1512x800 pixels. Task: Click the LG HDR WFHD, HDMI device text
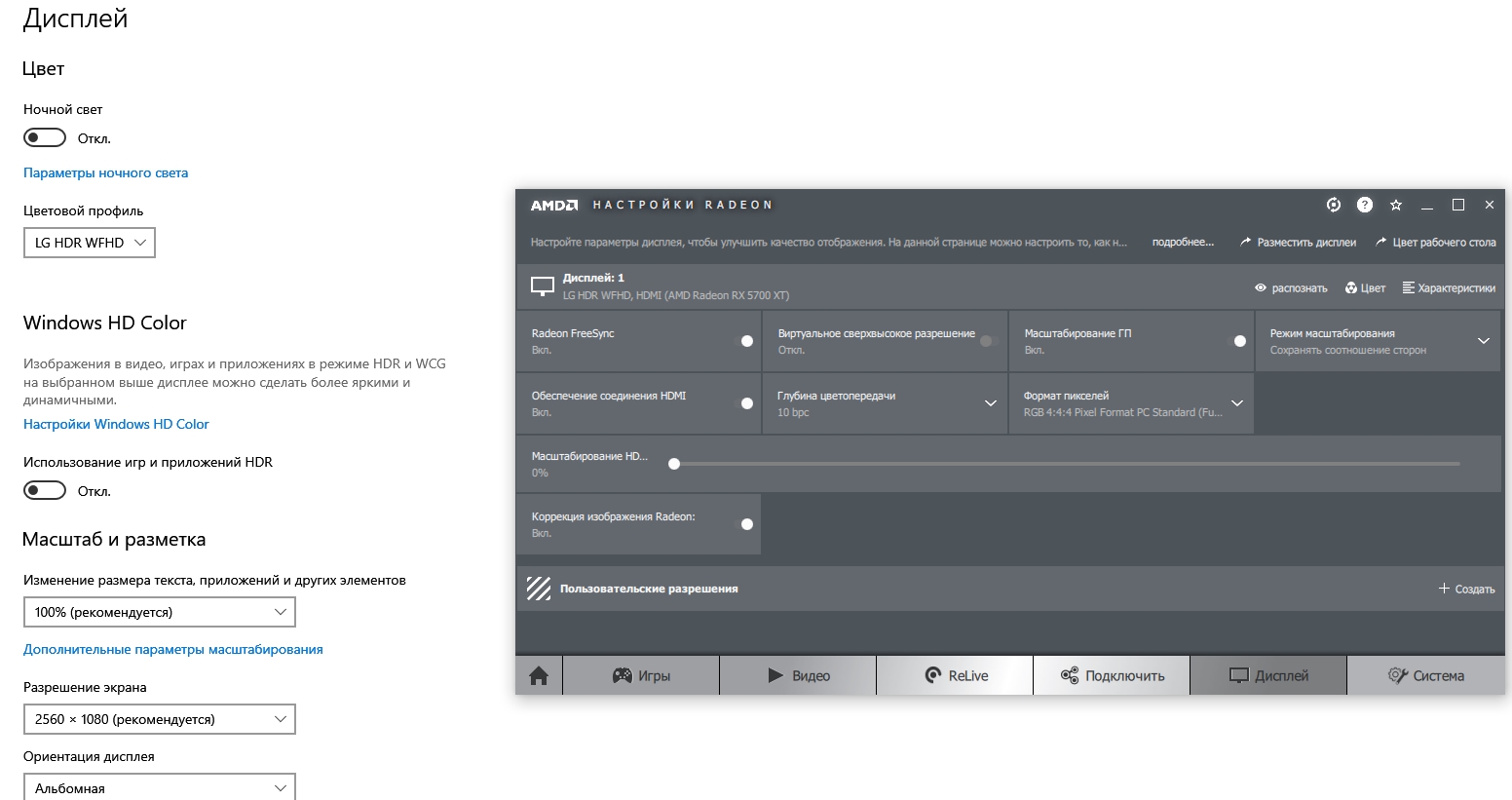676,295
